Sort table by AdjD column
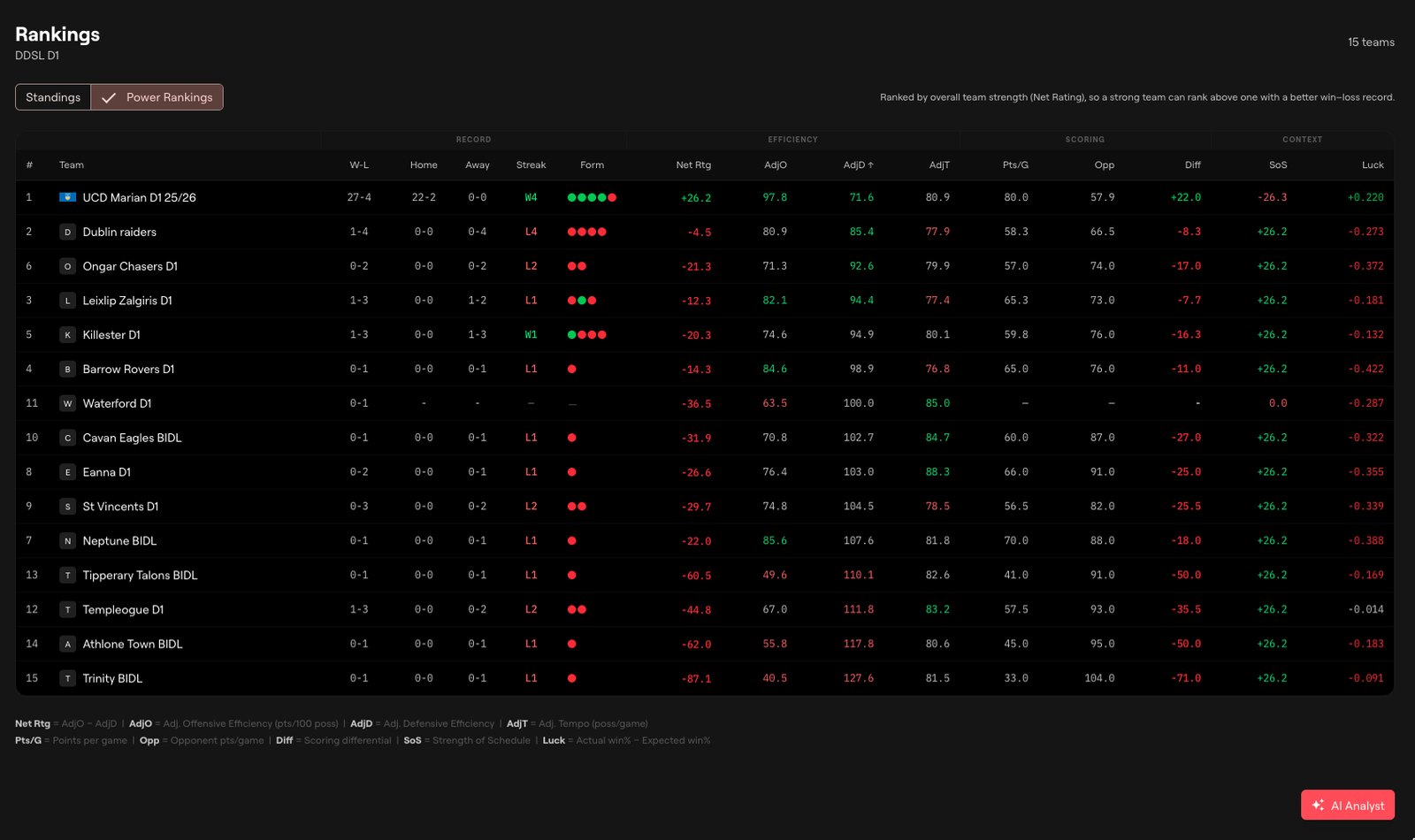Viewport: 1415px width, 840px height. [x=858, y=165]
